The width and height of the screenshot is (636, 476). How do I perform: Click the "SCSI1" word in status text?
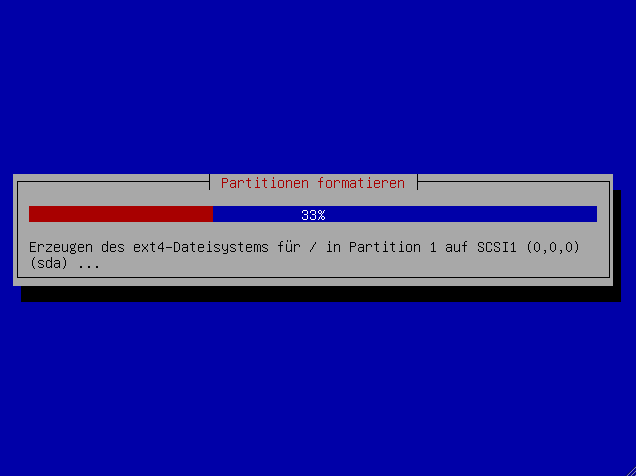pos(496,247)
